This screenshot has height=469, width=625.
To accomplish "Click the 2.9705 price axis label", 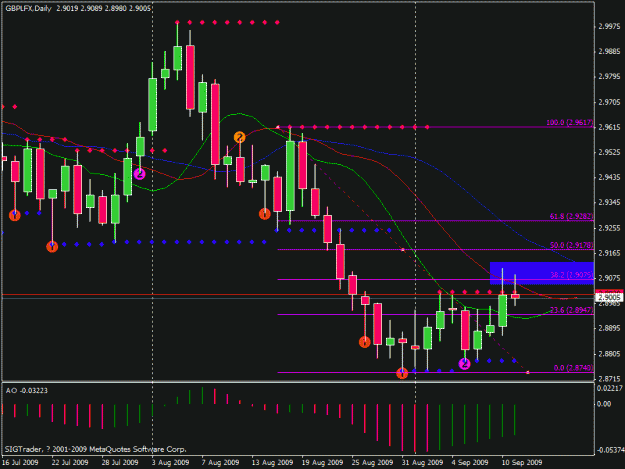I will (609, 102).
